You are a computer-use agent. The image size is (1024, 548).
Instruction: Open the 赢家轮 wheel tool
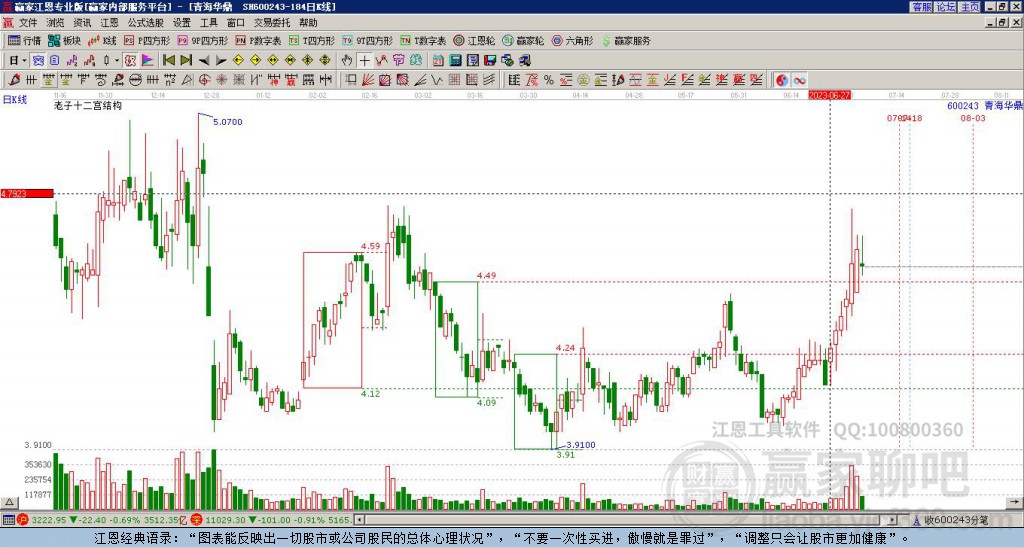[524, 40]
